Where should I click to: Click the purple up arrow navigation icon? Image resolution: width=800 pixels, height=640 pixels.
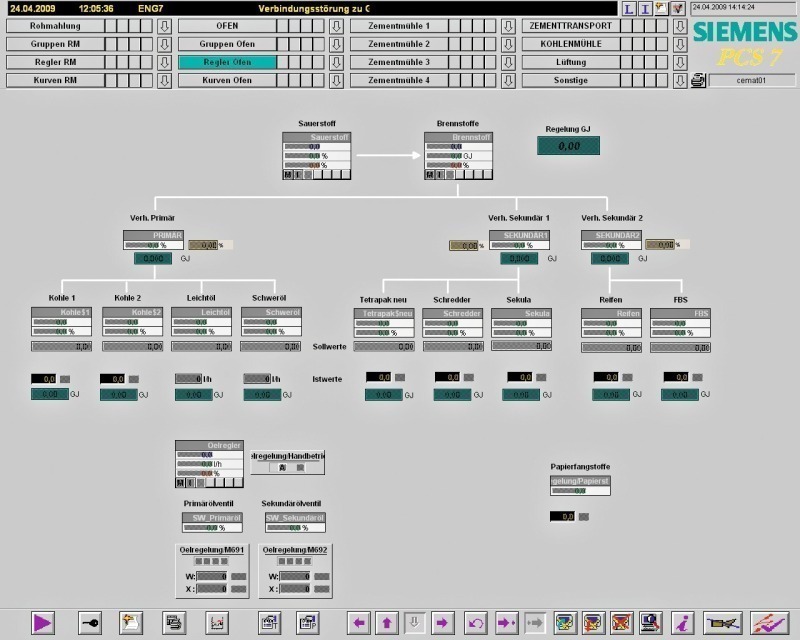coord(387,622)
